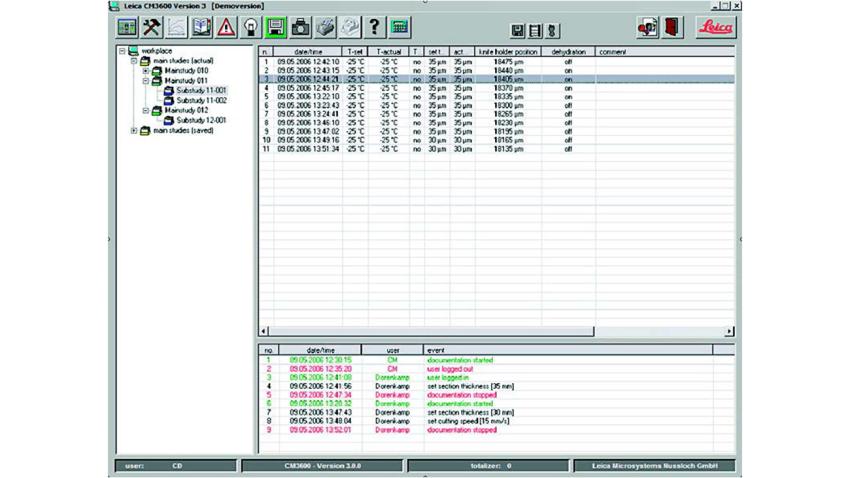Image resolution: width=850 pixels, height=478 pixels.
Task: Collapse the main studies (actual) node
Action: 134,61
